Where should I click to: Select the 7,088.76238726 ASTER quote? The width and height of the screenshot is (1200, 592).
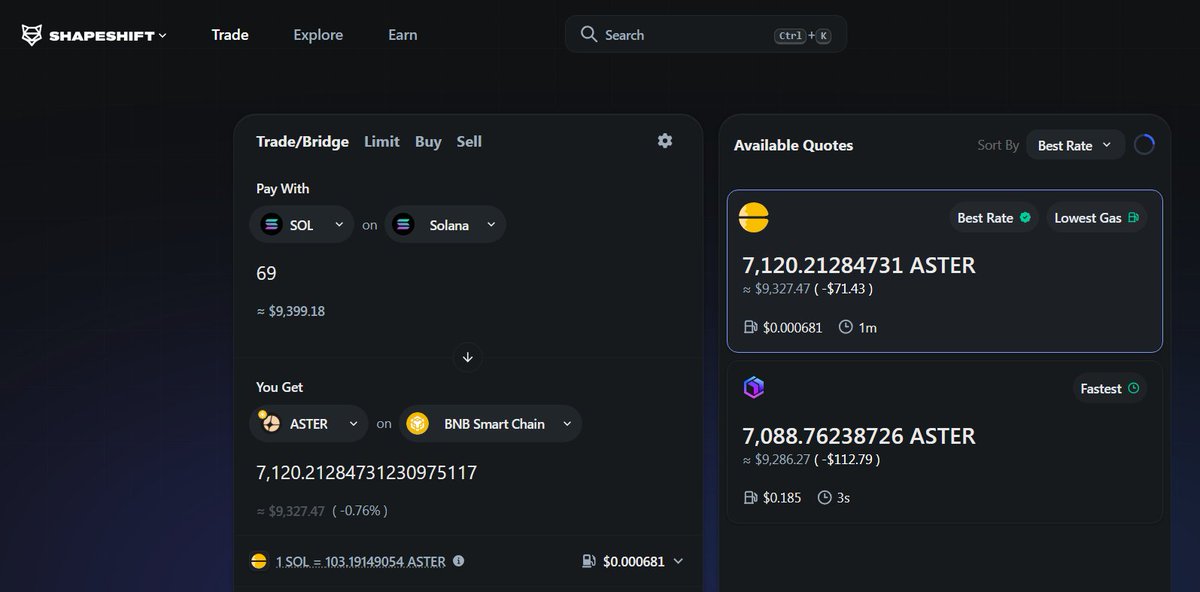[x=945, y=441]
